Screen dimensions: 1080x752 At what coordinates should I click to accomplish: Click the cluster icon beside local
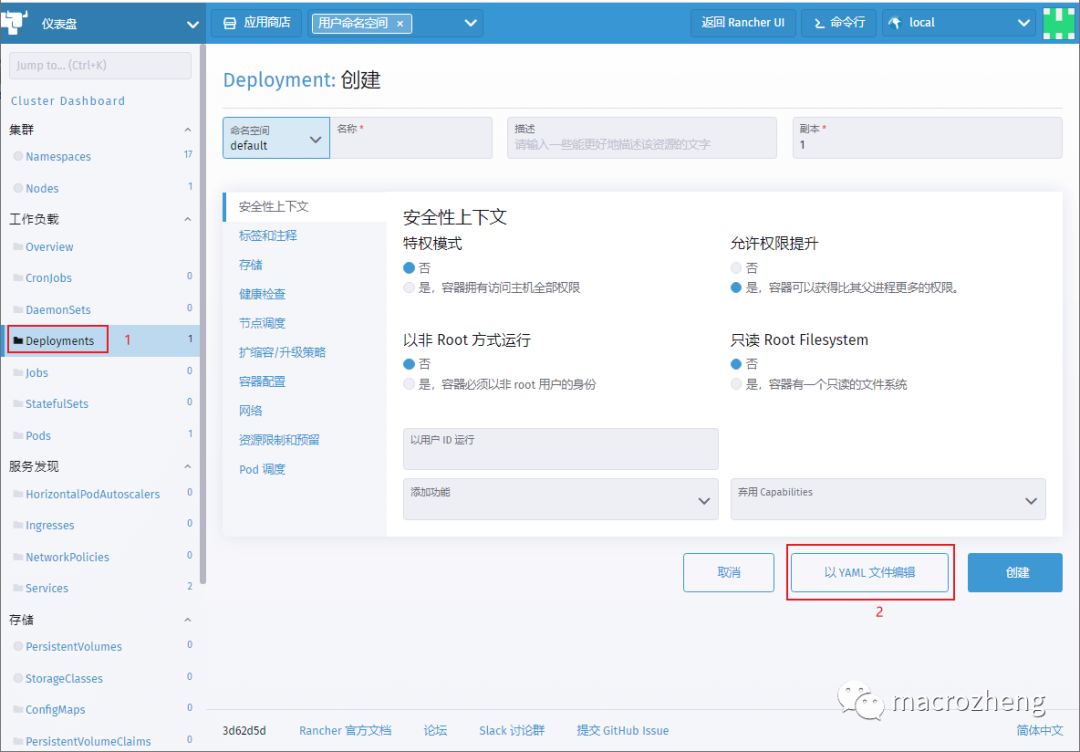[x=895, y=23]
